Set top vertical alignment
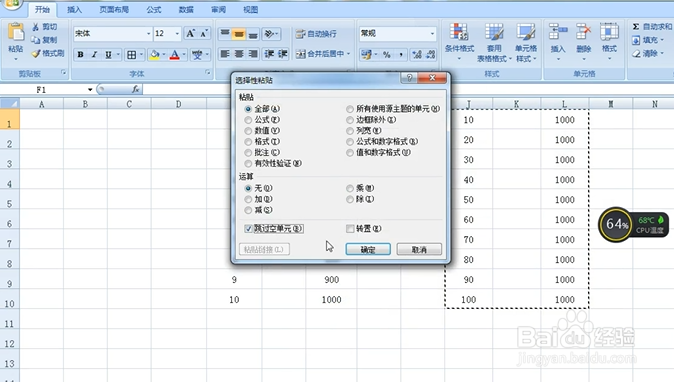Screen dimensions: 674x382 click(x=225, y=34)
